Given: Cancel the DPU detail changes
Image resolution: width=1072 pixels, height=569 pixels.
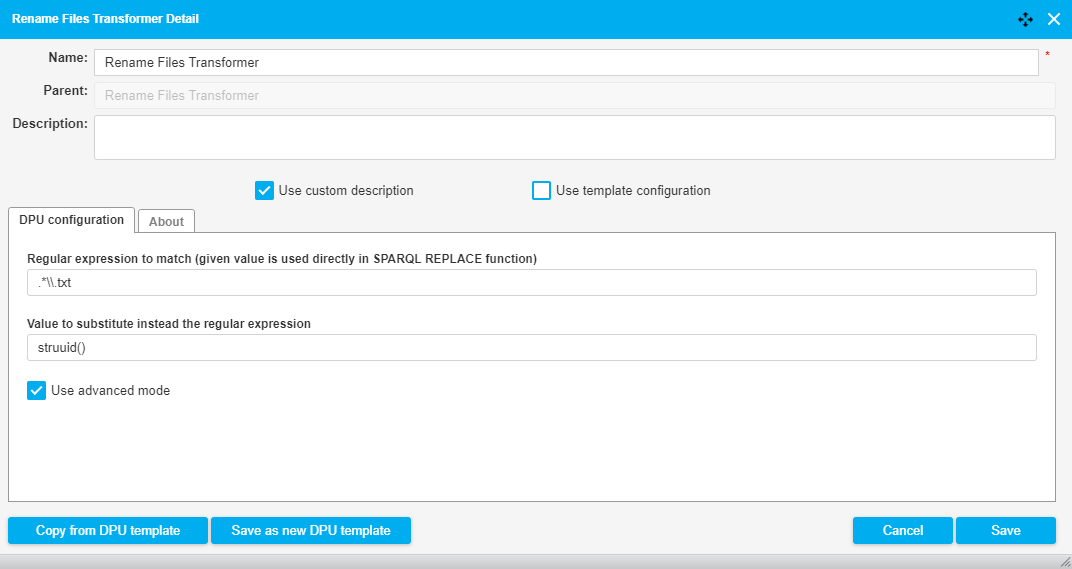Looking at the screenshot, I should tap(902, 530).
